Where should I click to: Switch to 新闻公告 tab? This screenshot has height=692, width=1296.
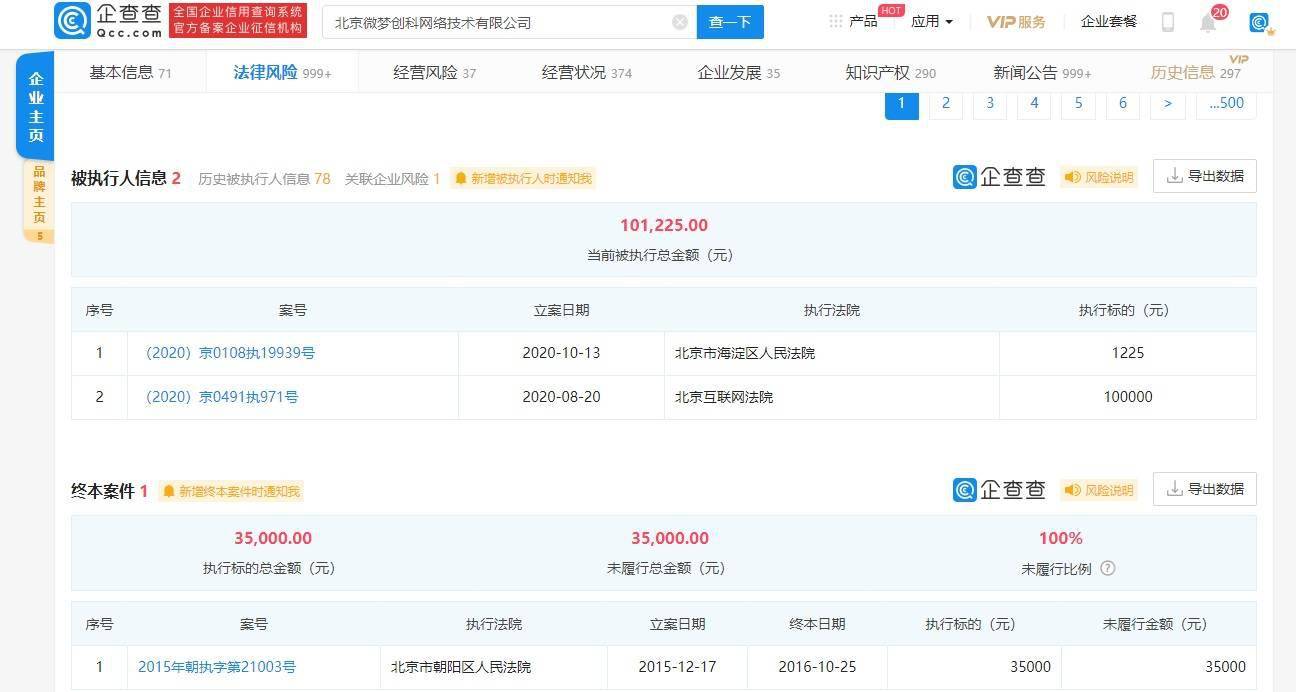click(1042, 72)
